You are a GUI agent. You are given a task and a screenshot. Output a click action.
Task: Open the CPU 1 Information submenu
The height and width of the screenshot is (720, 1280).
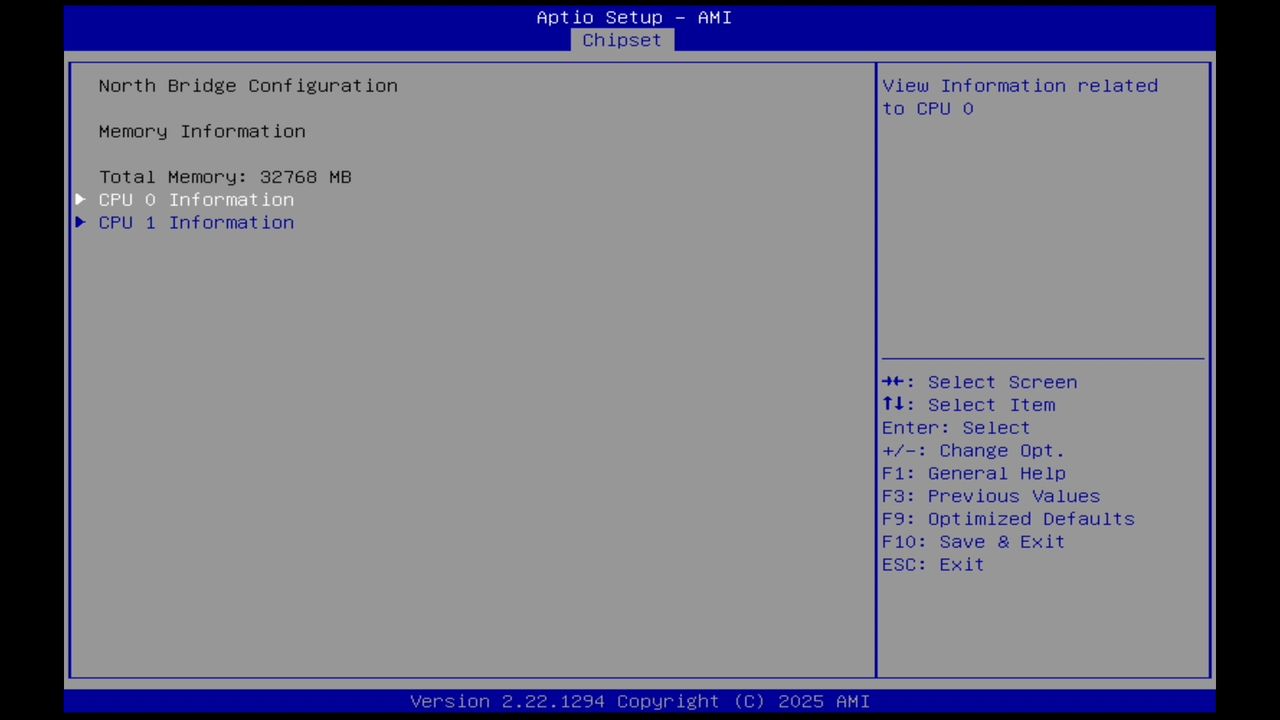(x=196, y=222)
